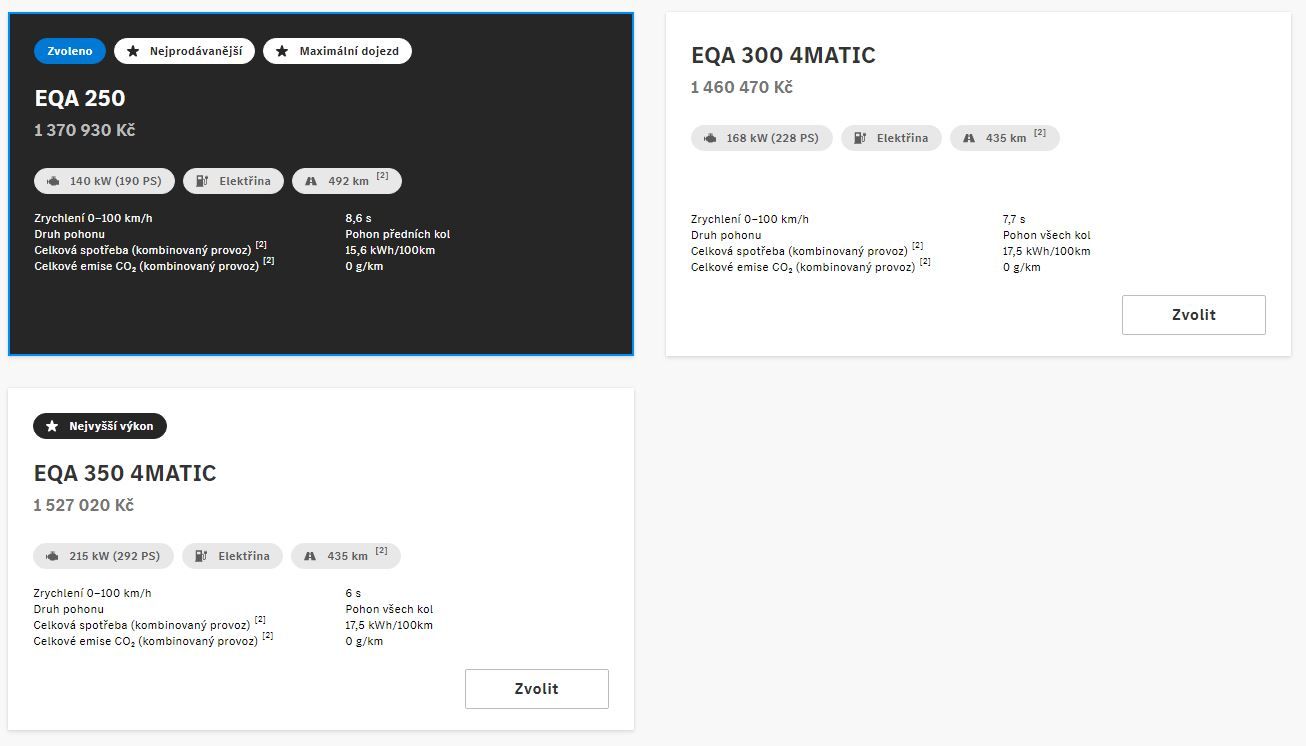
Task: Click the 492 km range chip
Action: 347,181
